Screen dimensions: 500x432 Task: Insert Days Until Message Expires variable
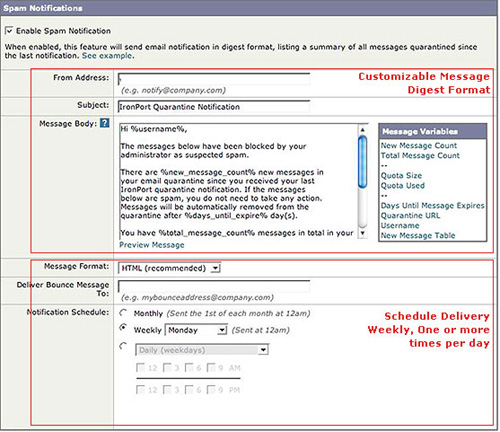(x=432, y=206)
